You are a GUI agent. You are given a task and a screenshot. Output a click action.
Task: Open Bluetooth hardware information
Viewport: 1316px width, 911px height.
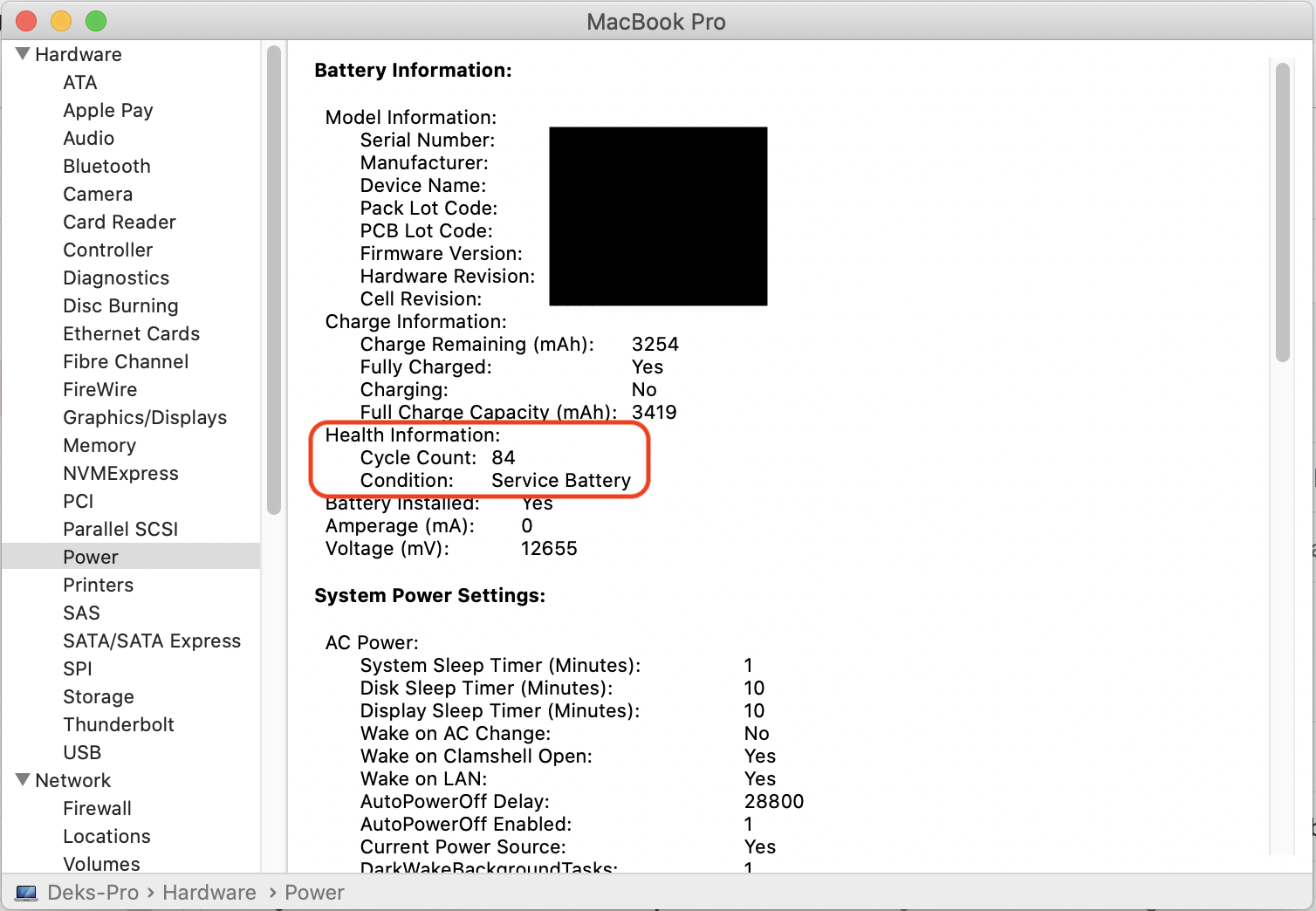pos(106,166)
